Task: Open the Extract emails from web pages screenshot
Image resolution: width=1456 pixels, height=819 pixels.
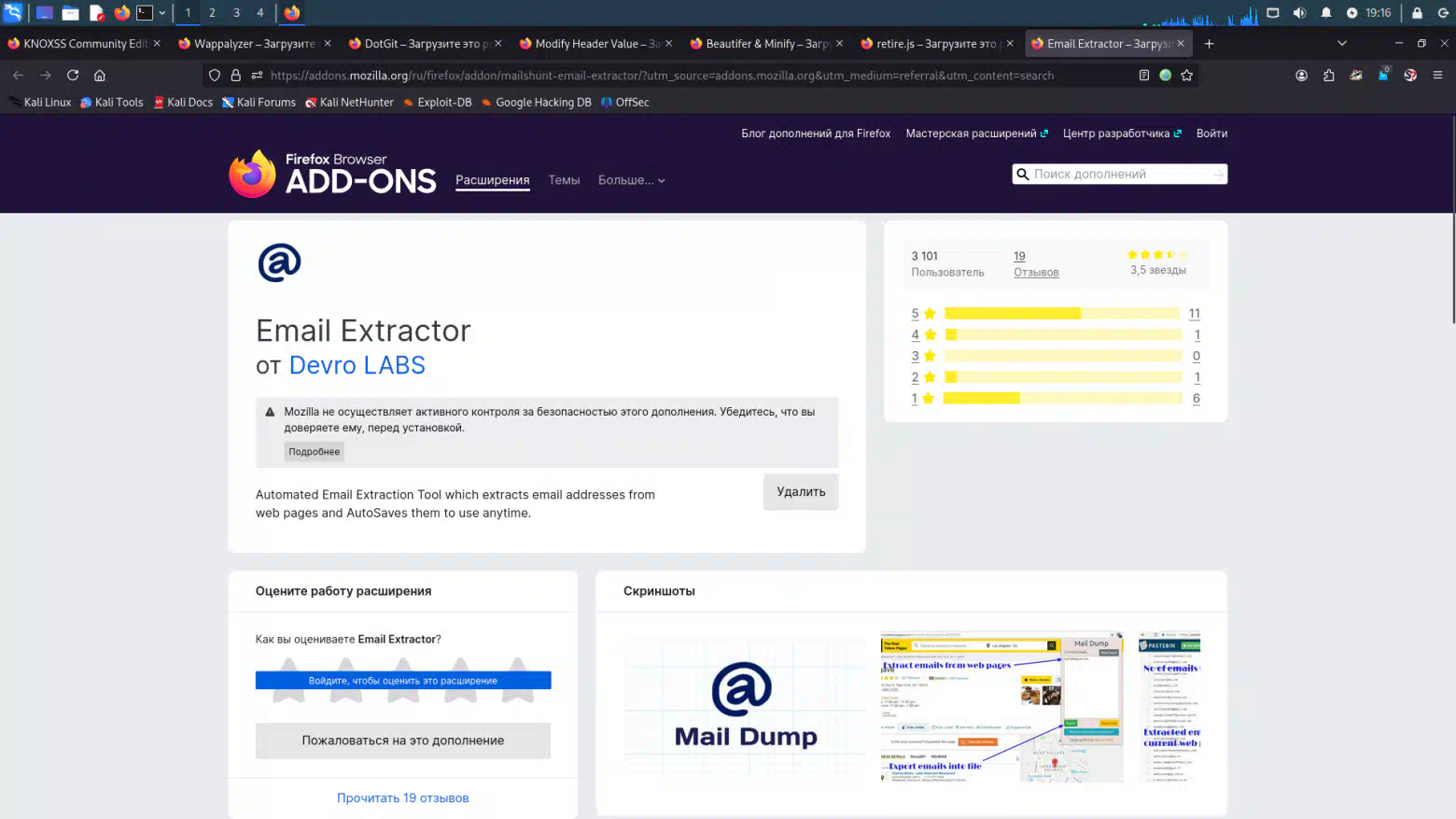Action: tap(1001, 707)
